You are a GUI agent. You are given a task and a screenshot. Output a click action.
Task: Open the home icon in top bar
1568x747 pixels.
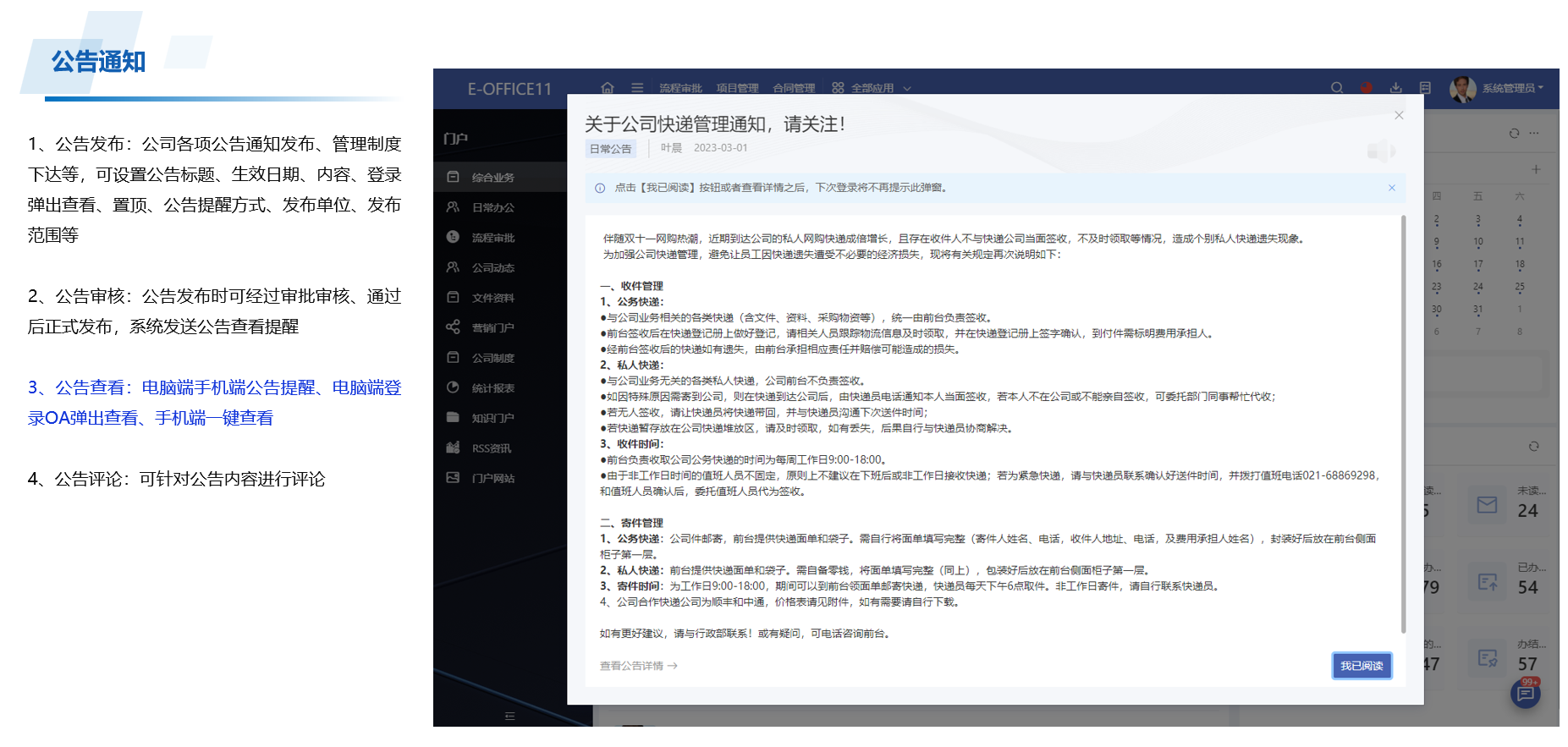[608, 88]
